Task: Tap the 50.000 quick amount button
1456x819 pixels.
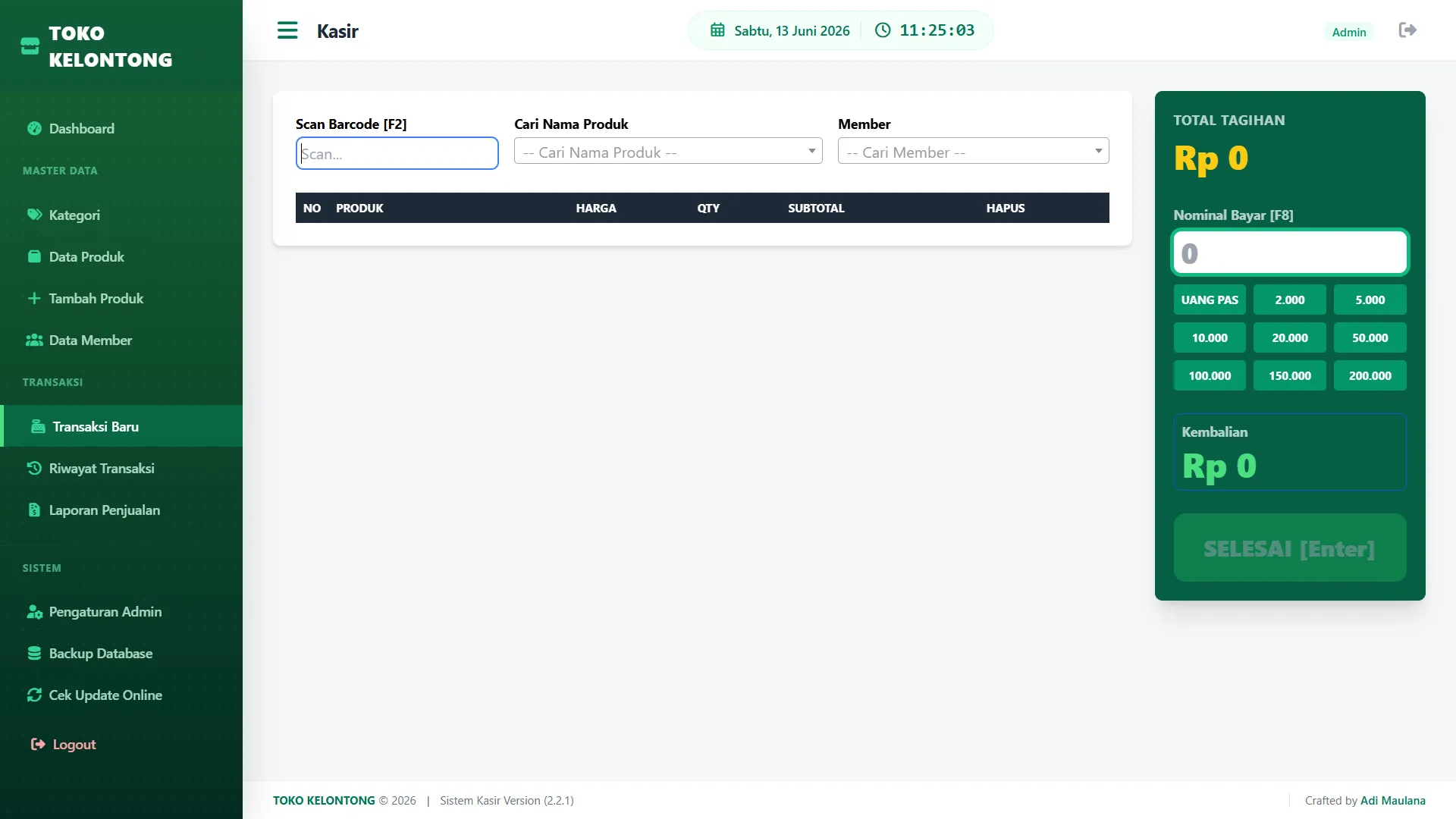Action: (1370, 337)
